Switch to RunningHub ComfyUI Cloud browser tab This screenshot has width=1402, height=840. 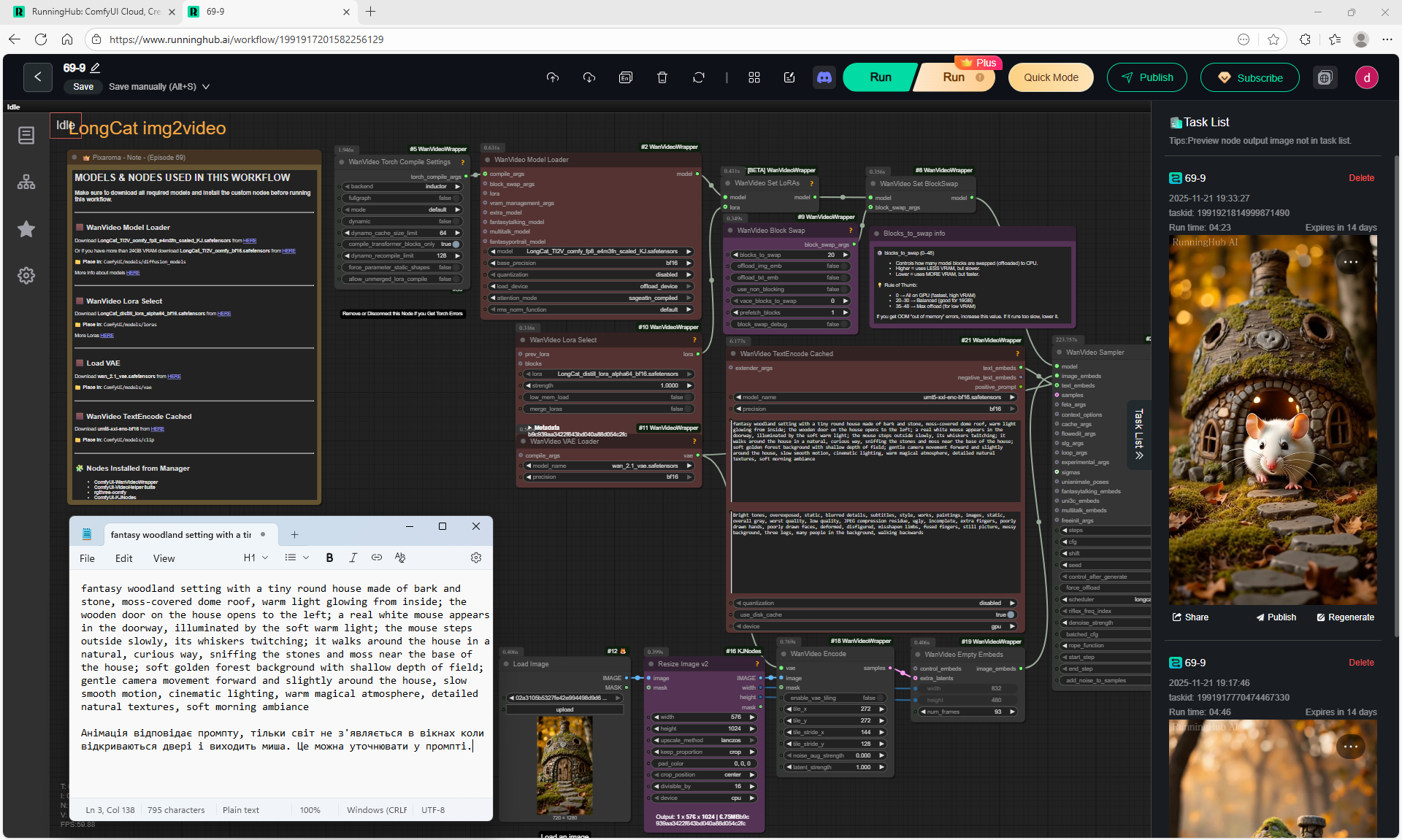tap(95, 12)
